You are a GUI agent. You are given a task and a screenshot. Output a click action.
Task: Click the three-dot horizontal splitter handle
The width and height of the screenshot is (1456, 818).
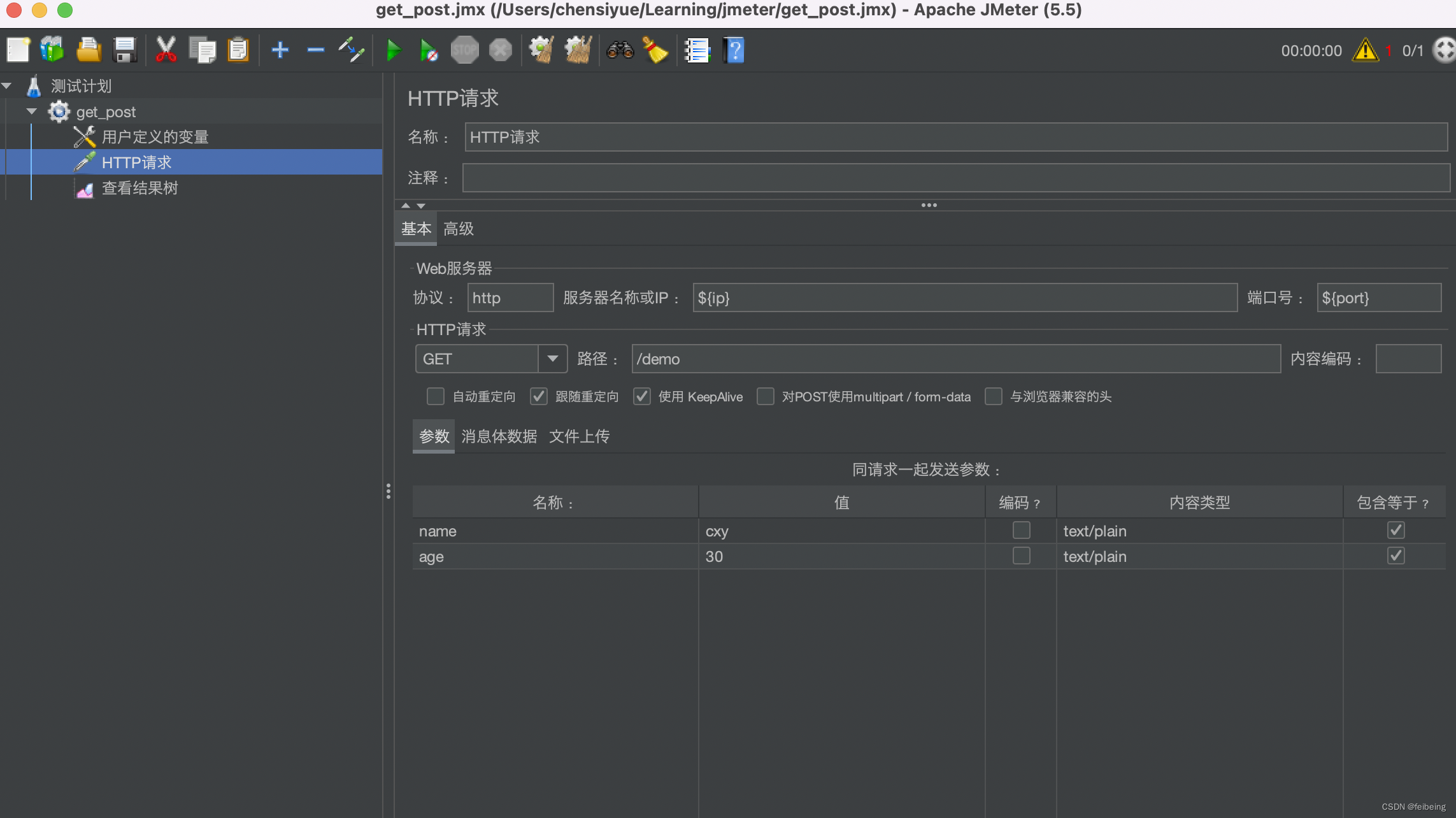(929, 205)
